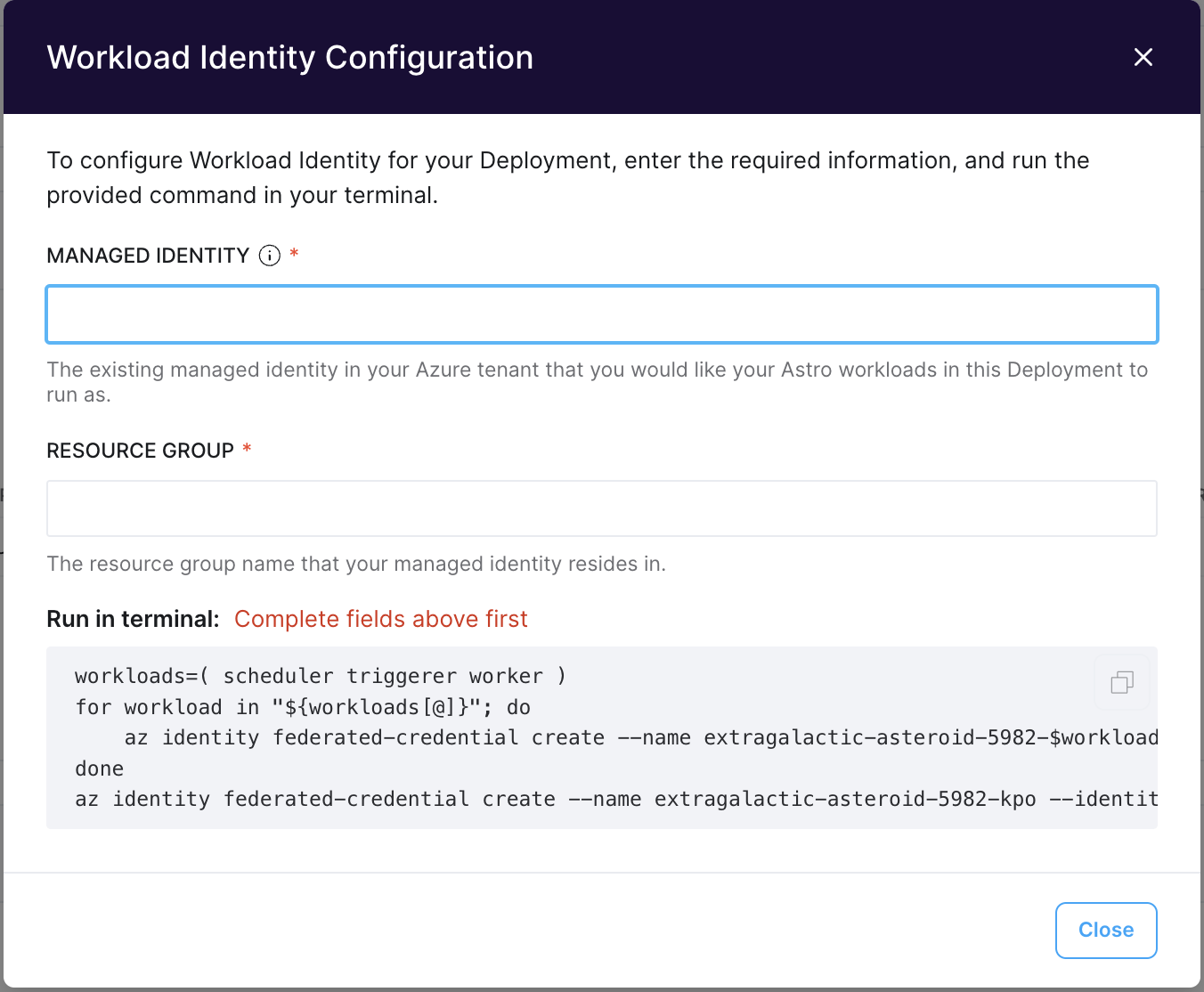
Task: Click the 'workloads=( scheduler triggerer worker )' code line
Action: click(x=321, y=676)
